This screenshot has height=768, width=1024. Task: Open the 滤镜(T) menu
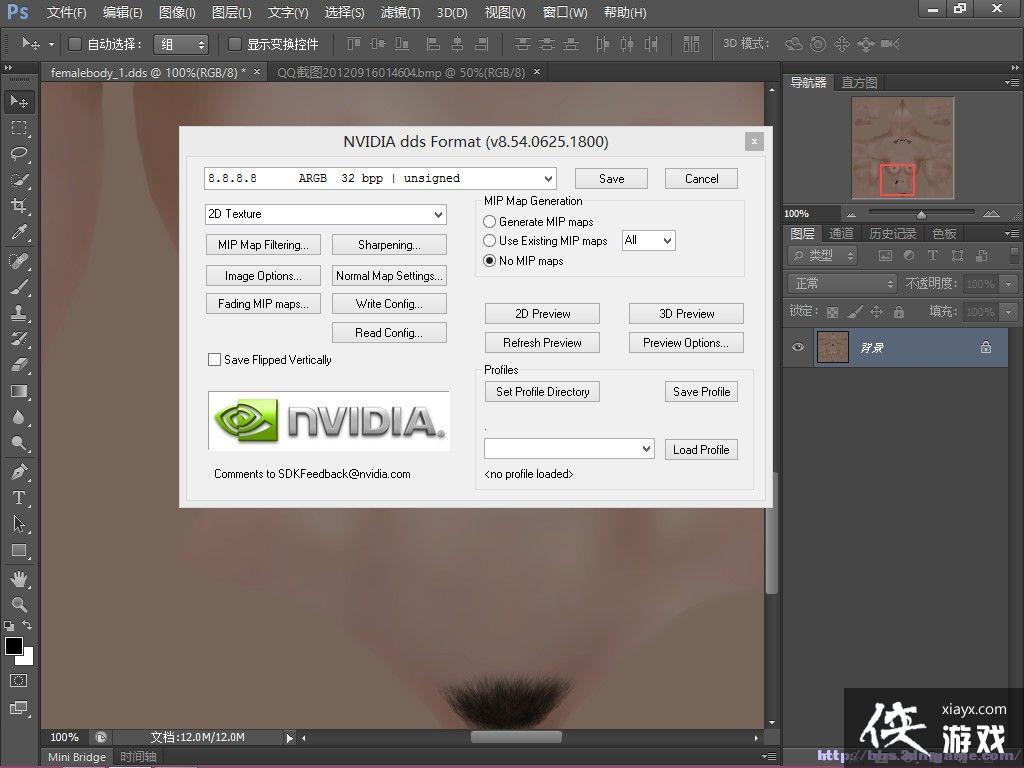(400, 13)
